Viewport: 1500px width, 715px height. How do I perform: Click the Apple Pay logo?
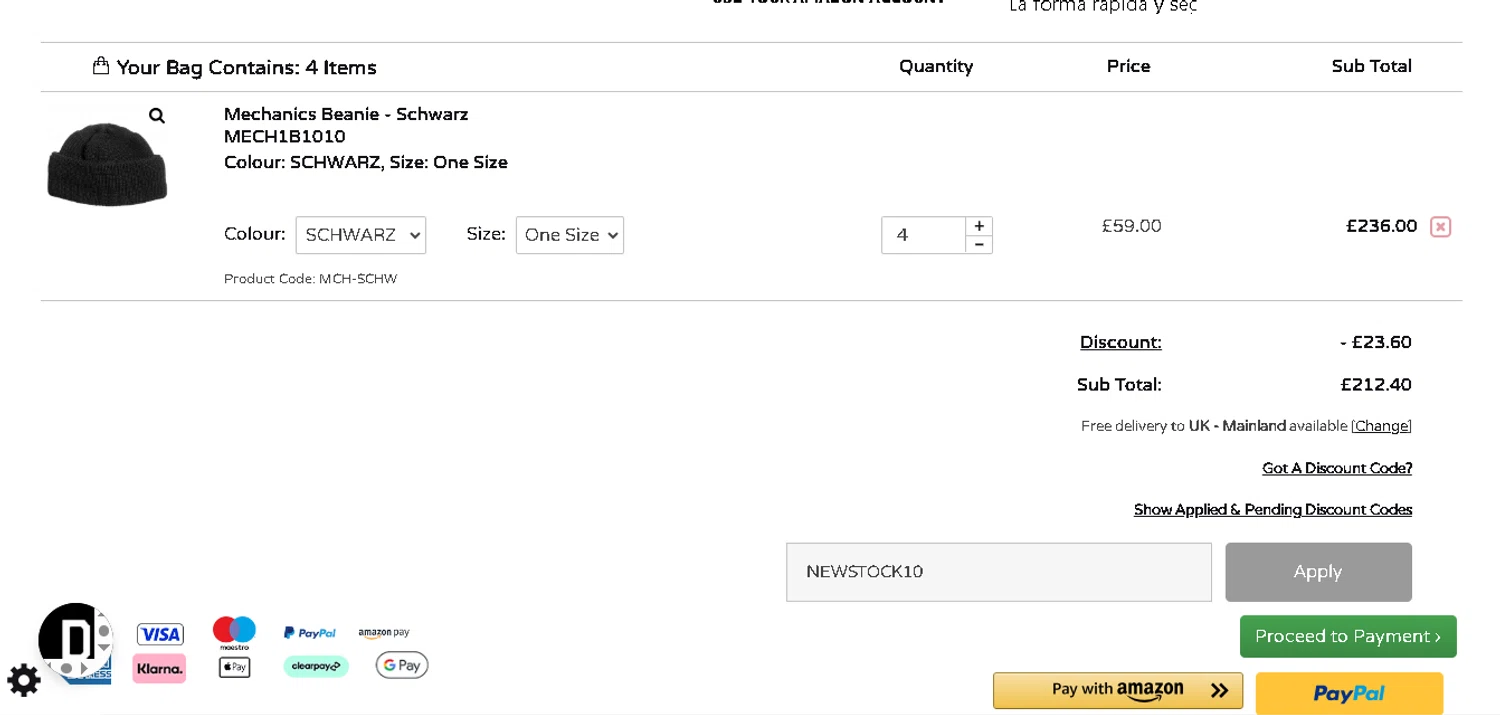click(x=234, y=667)
